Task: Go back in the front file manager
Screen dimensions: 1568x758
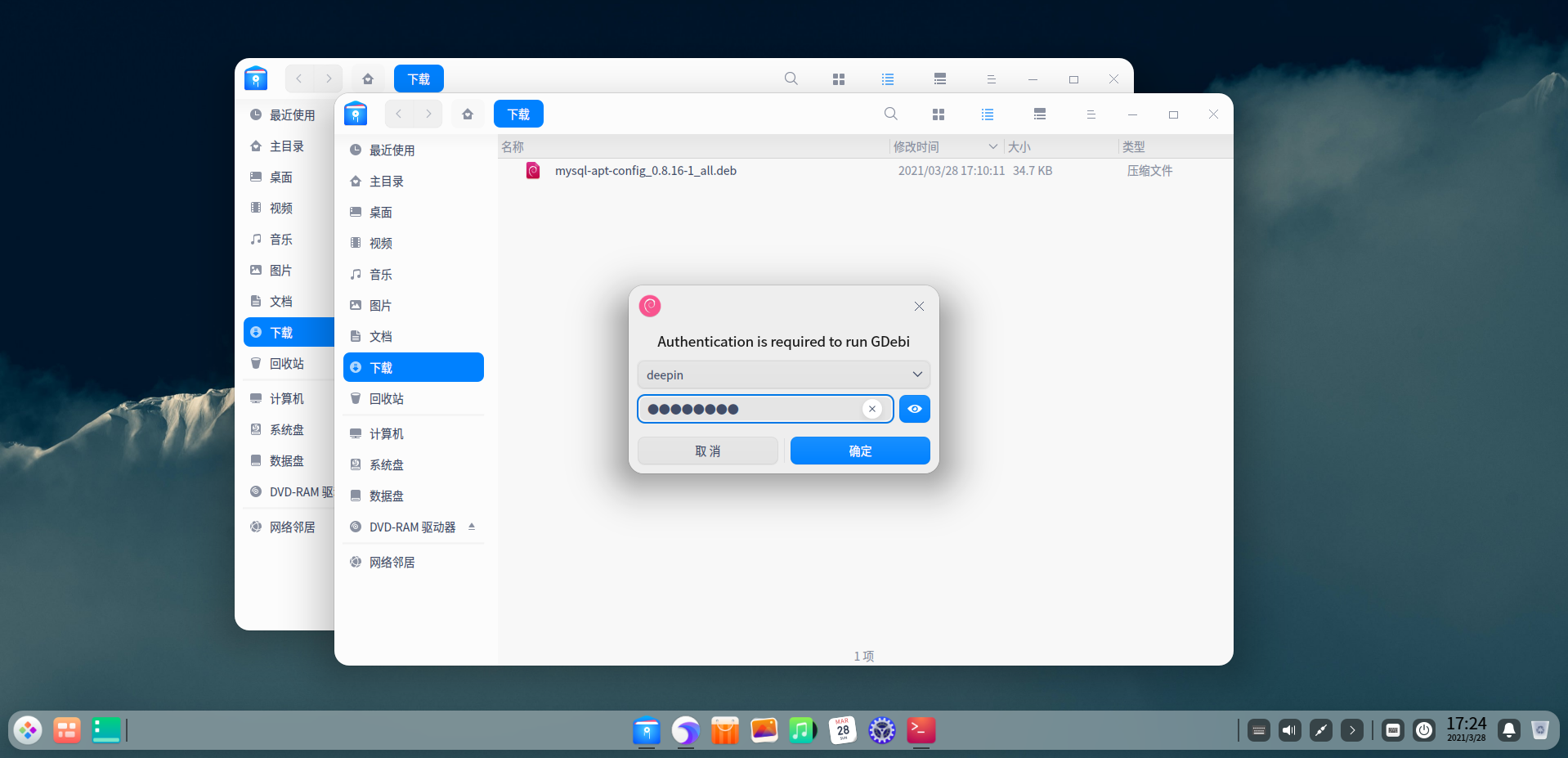Action: tap(399, 114)
